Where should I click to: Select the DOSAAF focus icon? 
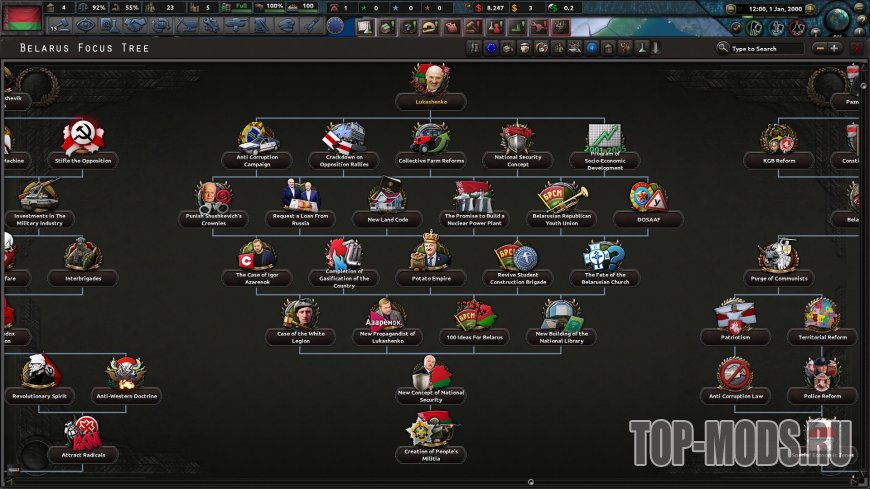tap(647, 197)
